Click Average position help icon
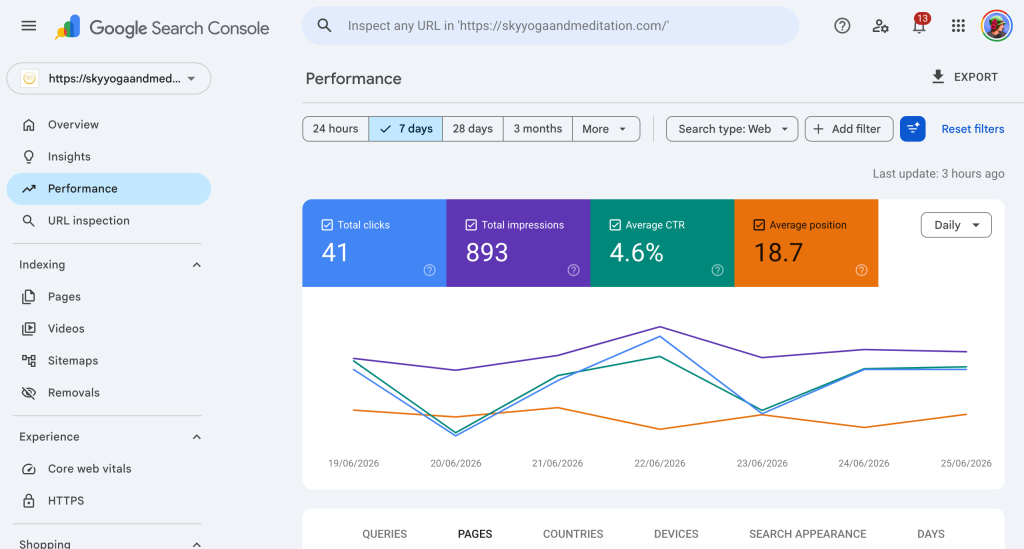The width and height of the screenshot is (1024, 549). (x=861, y=270)
